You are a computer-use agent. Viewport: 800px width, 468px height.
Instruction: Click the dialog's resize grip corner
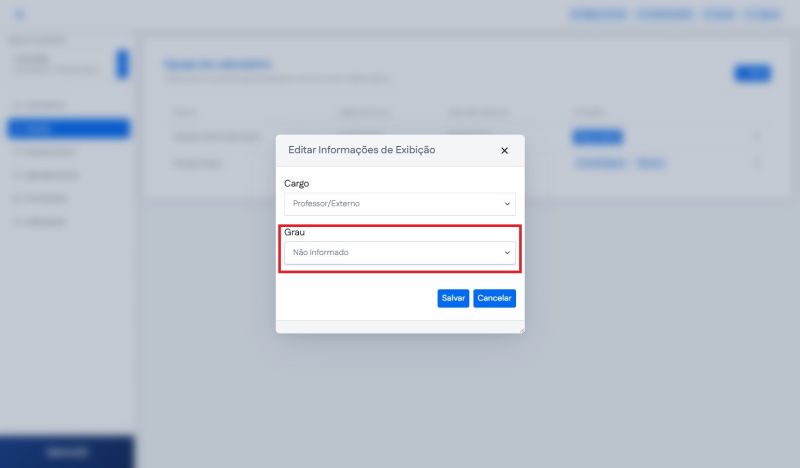click(x=521, y=329)
